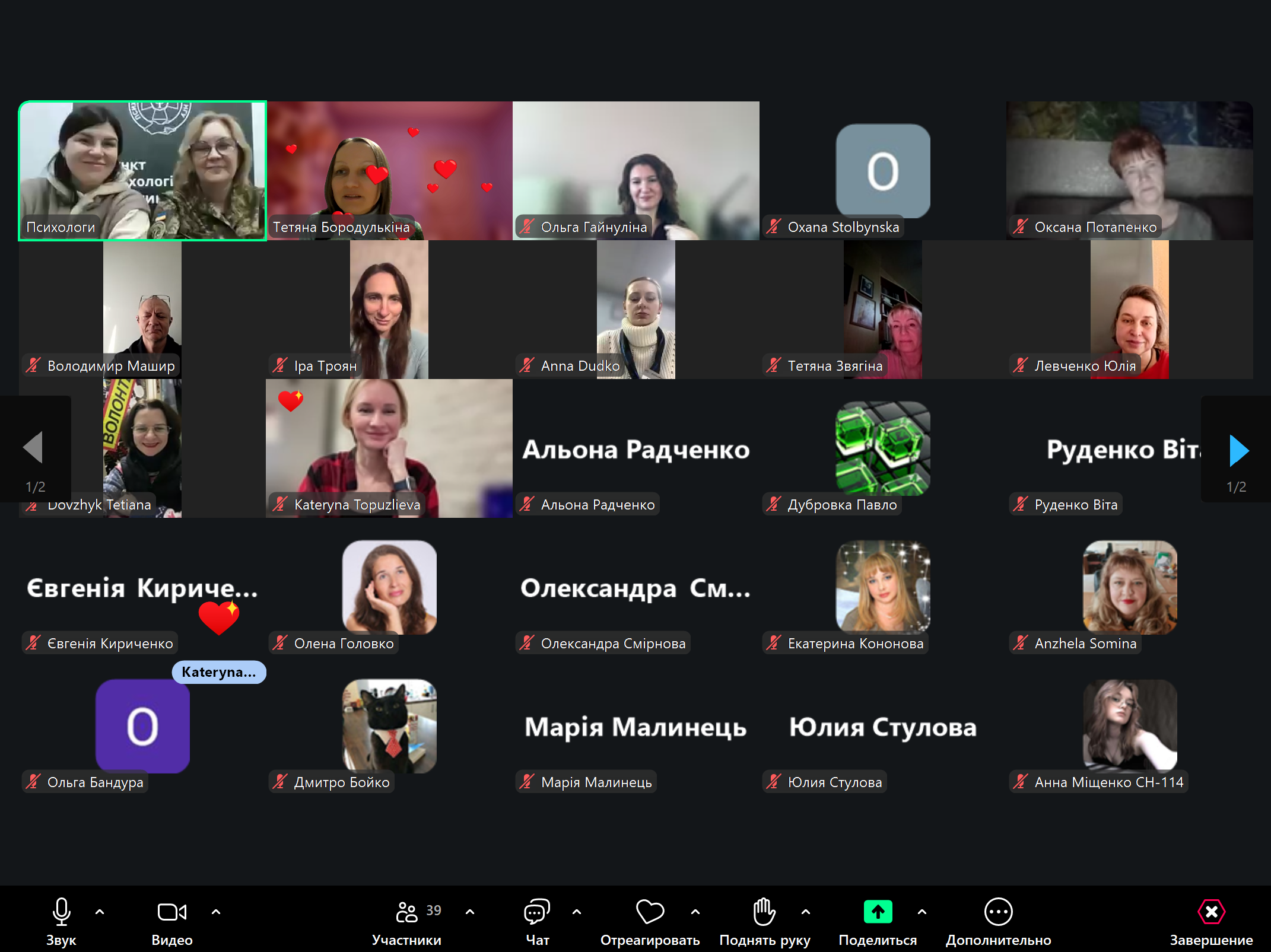Click the heart Отреагировать reactions icon
The height and width of the screenshot is (952, 1271).
[650, 912]
